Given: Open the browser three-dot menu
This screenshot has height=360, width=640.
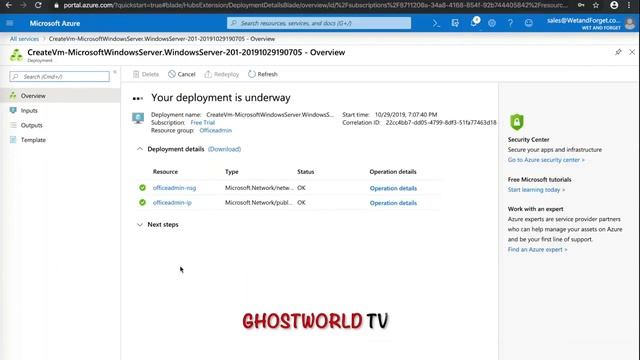Looking at the screenshot, I should click(x=629, y=5).
